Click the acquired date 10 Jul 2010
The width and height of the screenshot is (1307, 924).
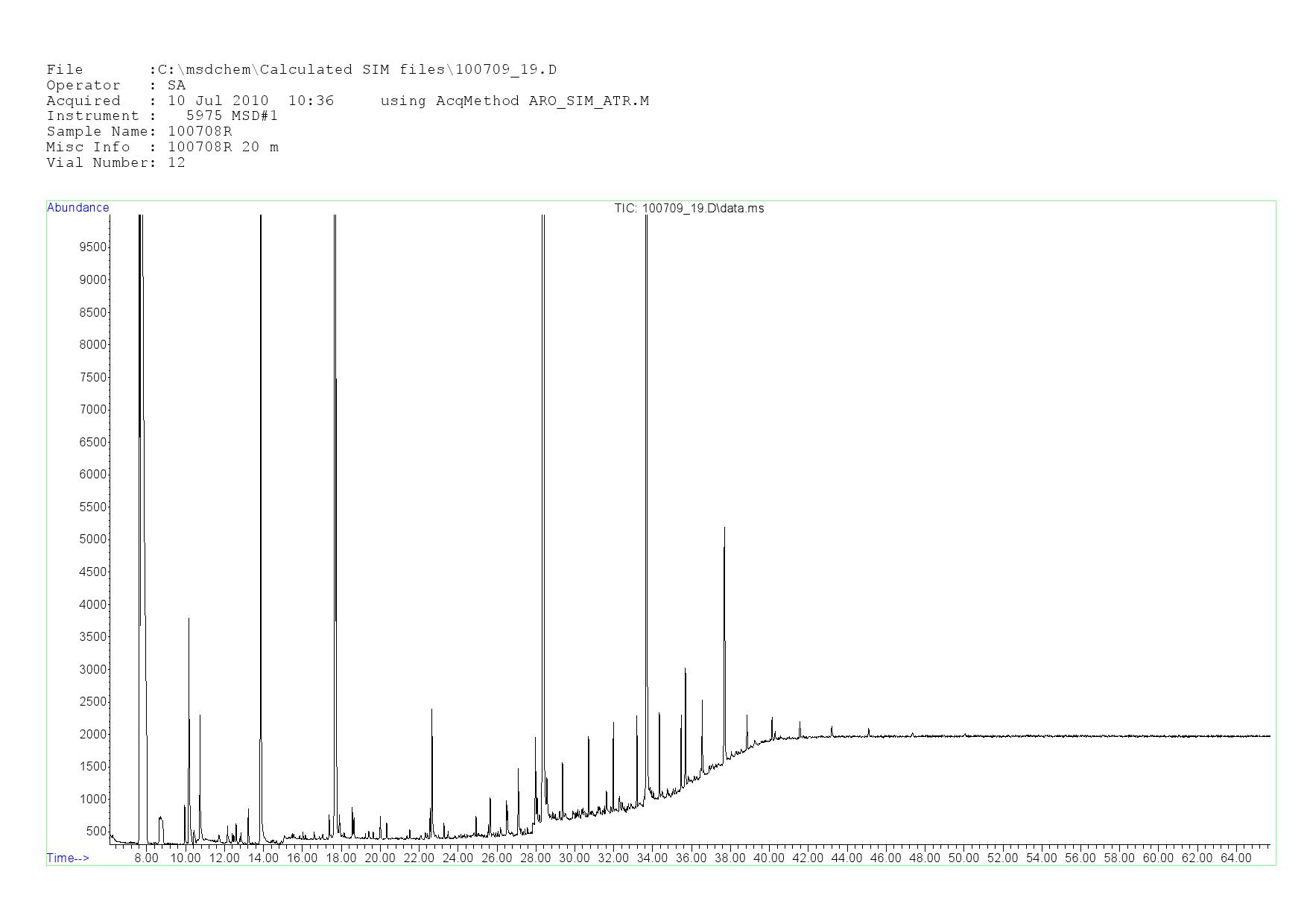tap(218, 101)
